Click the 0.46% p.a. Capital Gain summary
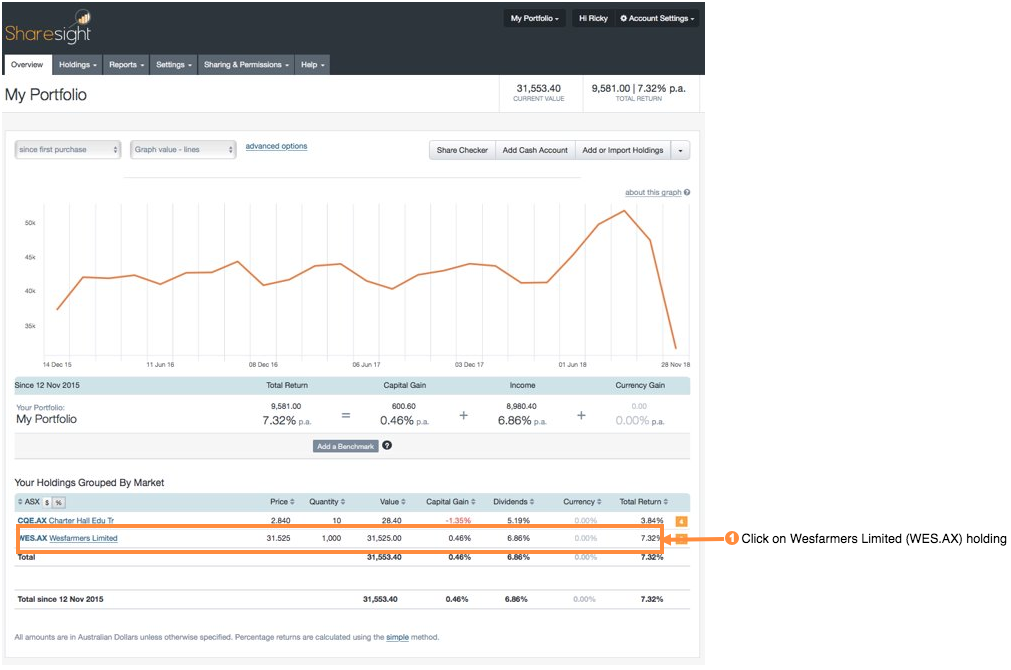 point(404,420)
